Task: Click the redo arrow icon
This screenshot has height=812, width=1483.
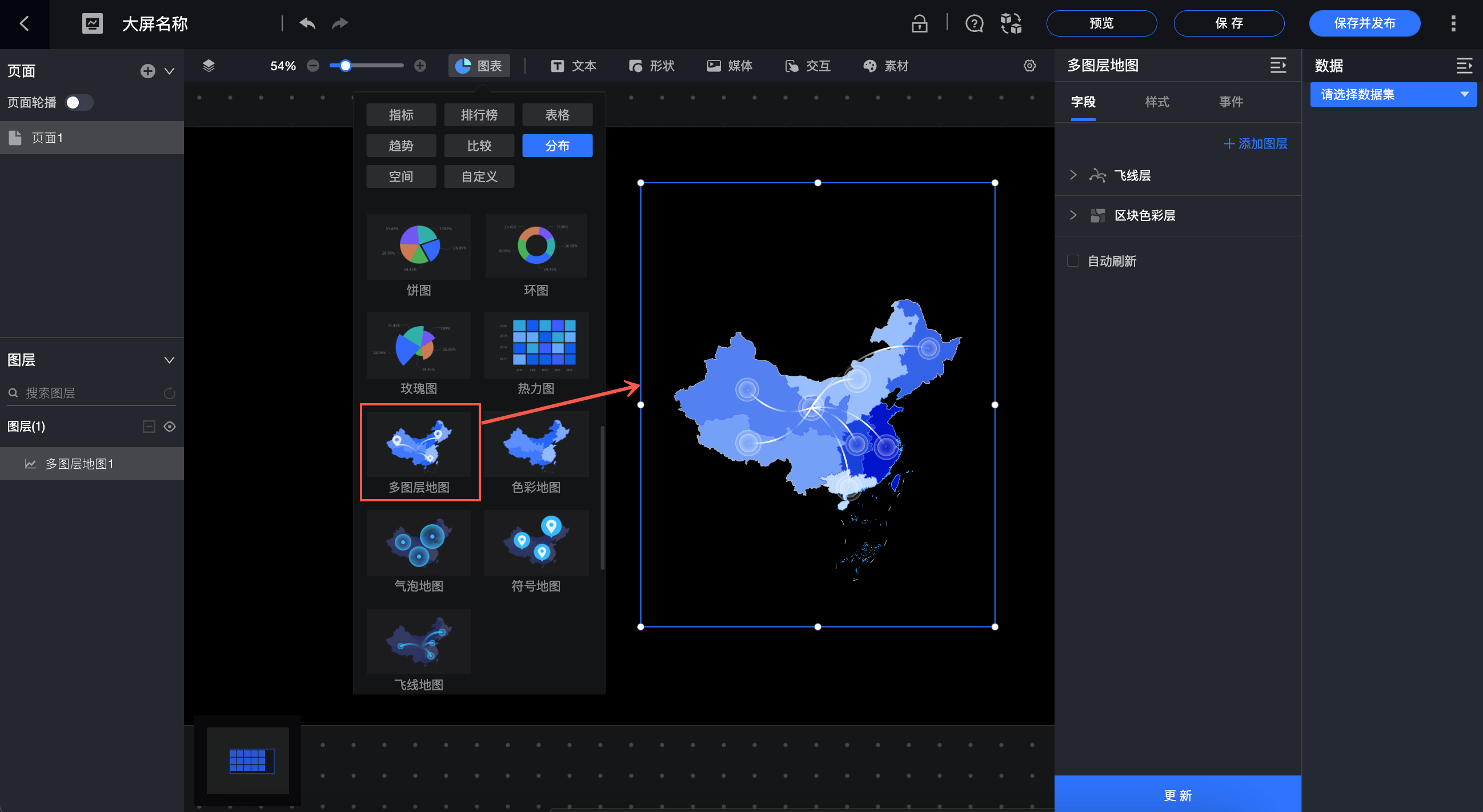Action: 340,23
